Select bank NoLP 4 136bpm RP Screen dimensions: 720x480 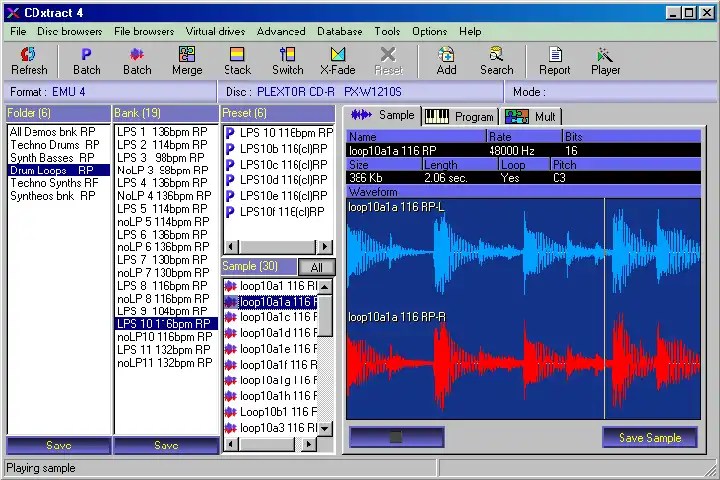click(x=164, y=196)
